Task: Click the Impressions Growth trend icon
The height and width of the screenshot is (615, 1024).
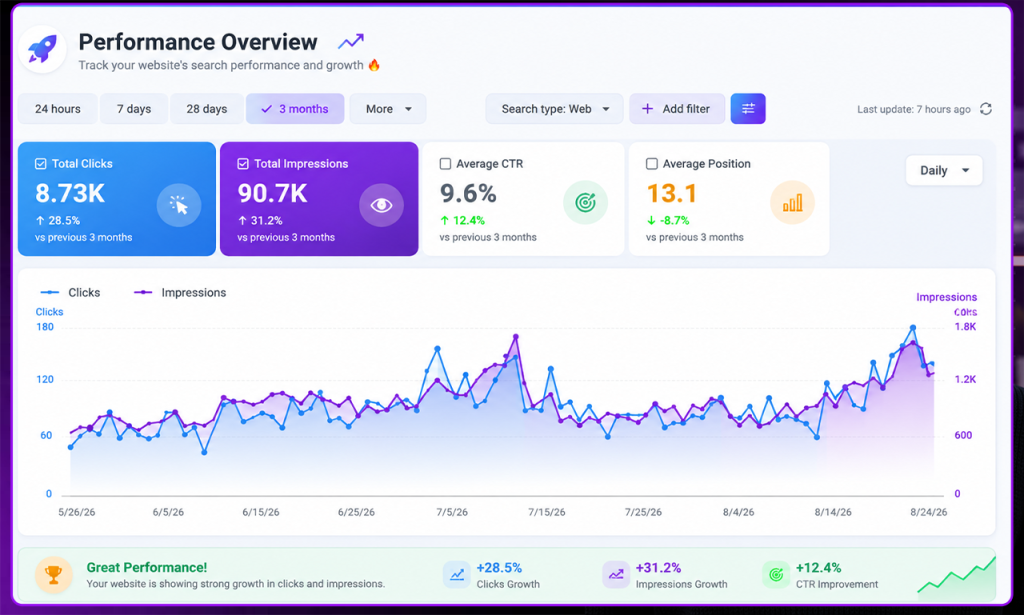Action: click(616, 575)
